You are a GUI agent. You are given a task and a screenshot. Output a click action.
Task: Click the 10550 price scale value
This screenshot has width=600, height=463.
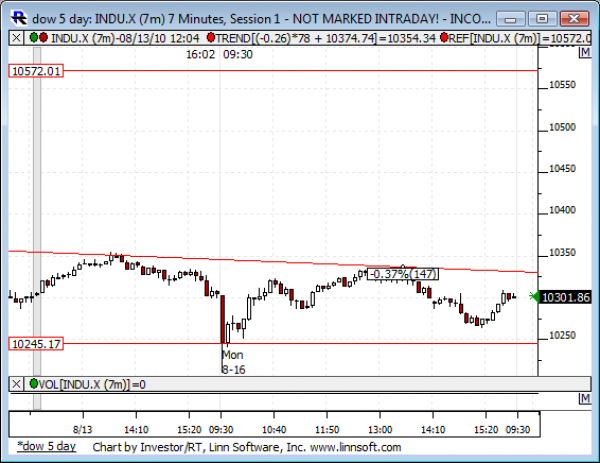click(562, 85)
